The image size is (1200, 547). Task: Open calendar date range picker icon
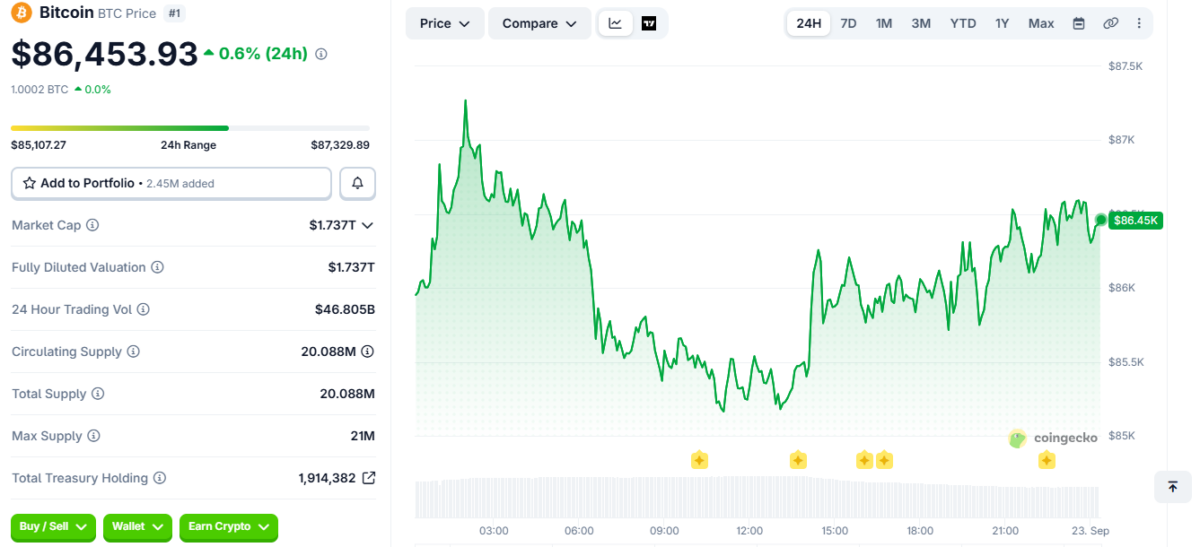[x=1079, y=23]
